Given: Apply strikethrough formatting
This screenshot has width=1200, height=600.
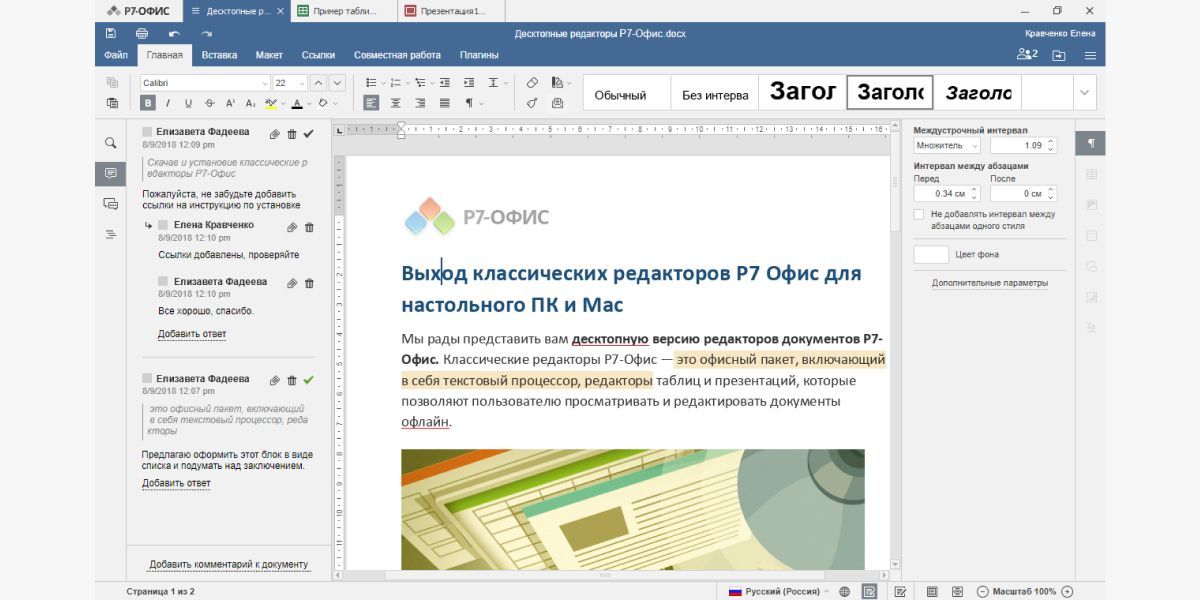Looking at the screenshot, I should (x=209, y=102).
